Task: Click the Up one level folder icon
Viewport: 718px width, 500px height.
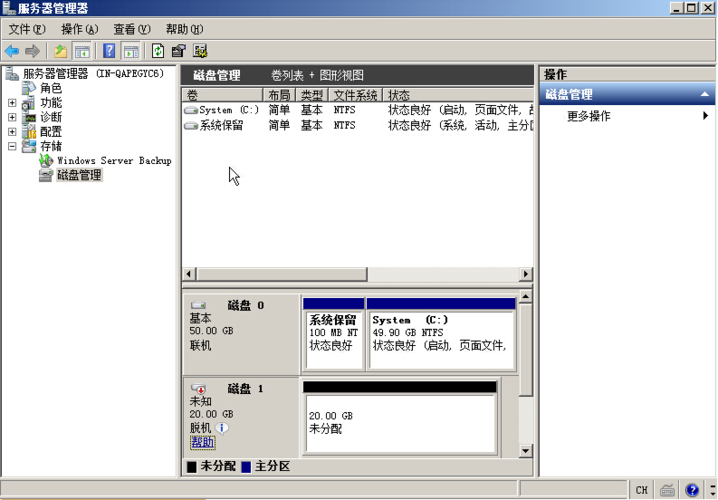Action: (60, 51)
